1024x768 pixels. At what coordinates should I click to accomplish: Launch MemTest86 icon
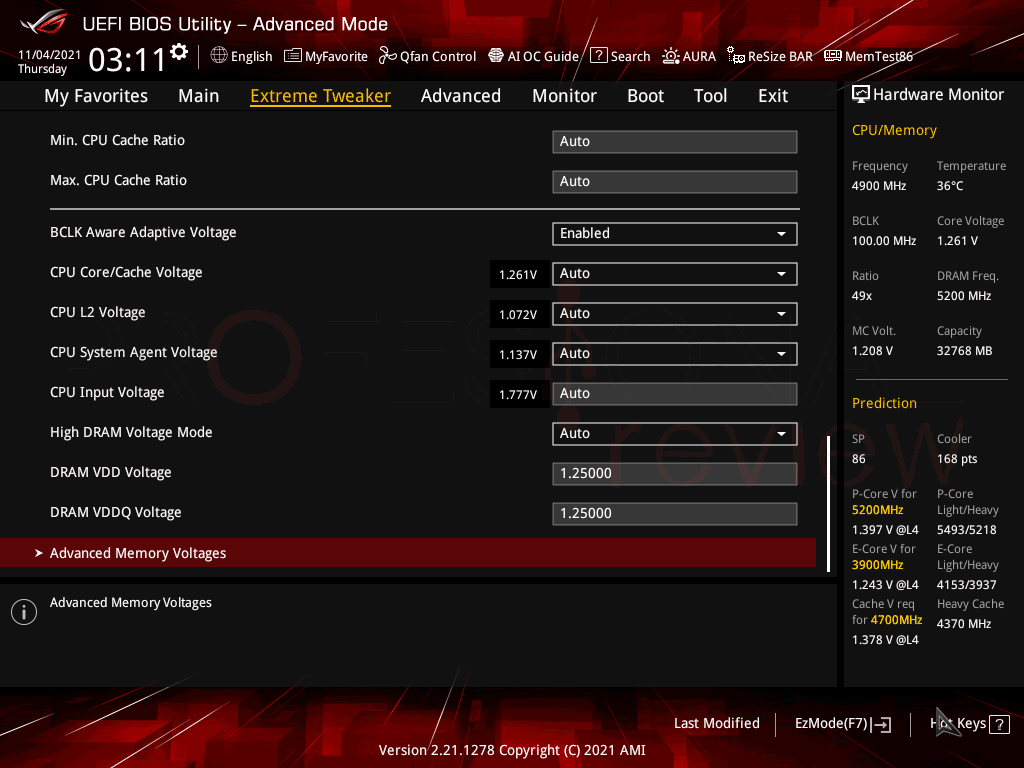point(833,56)
